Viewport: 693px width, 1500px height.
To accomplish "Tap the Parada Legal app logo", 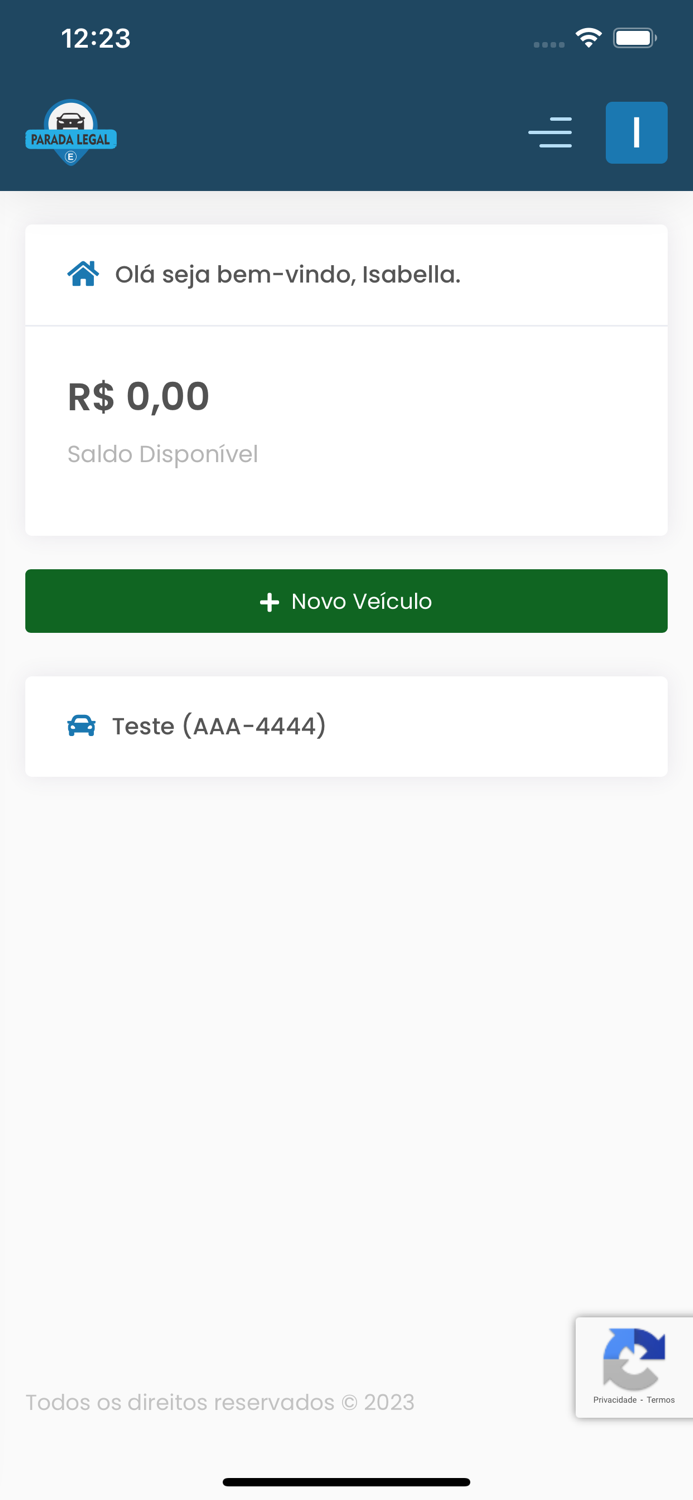I will click(x=70, y=132).
